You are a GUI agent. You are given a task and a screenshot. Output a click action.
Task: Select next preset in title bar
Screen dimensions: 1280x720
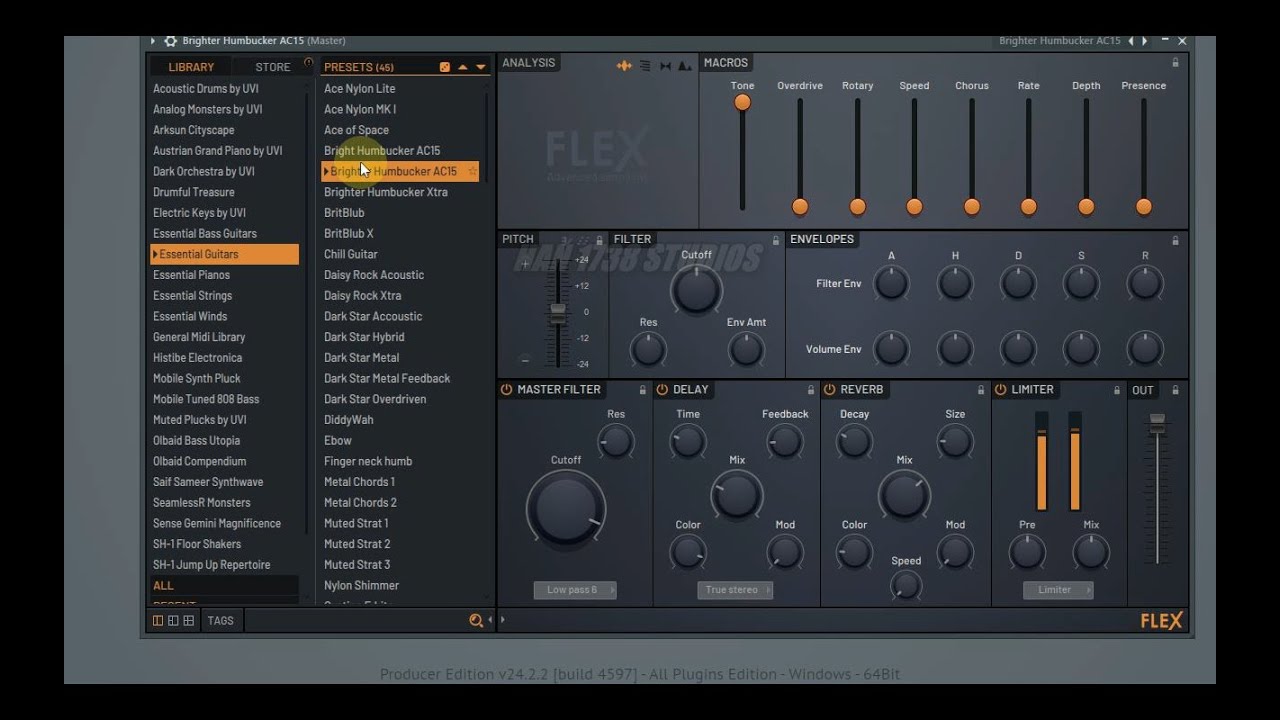[x=1145, y=41]
